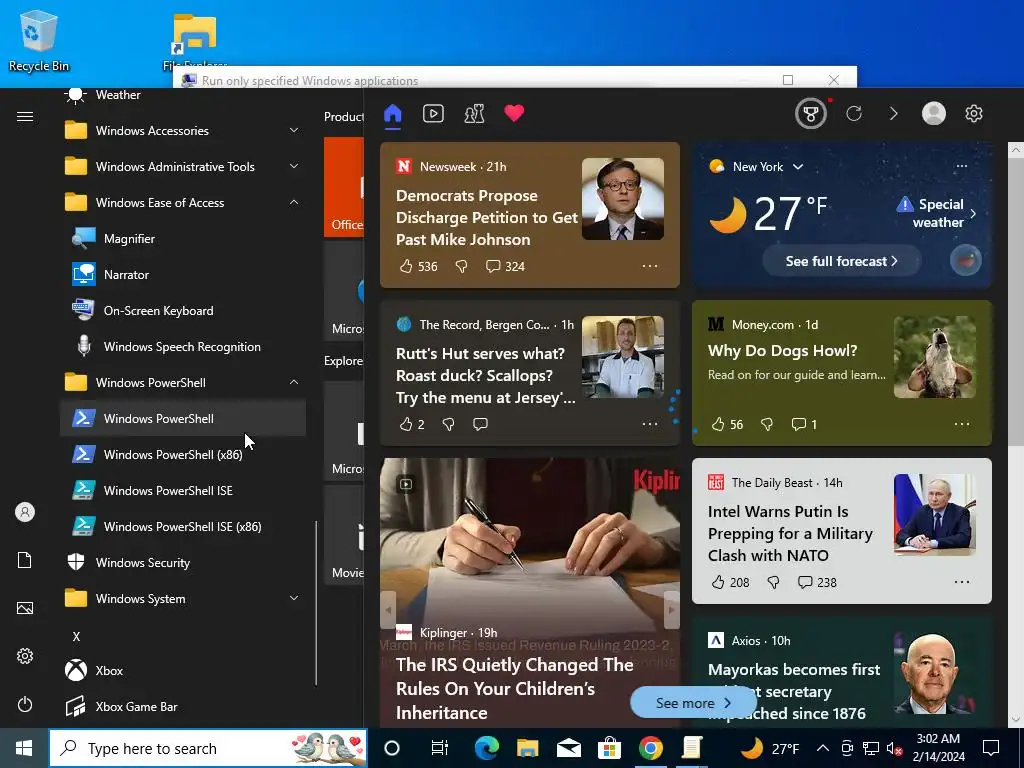Open more options on Daily Beast card
This screenshot has height=768, width=1024.
[962, 583]
